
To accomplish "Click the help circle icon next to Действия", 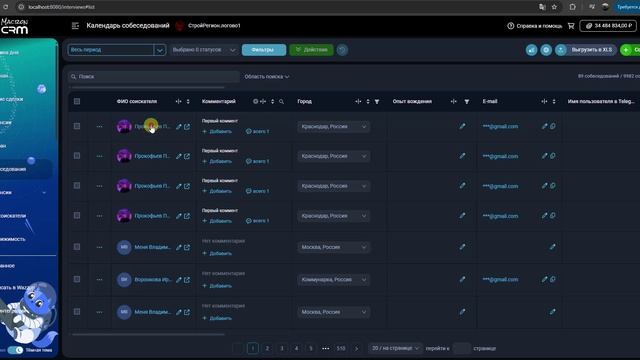I will click(x=342, y=50).
